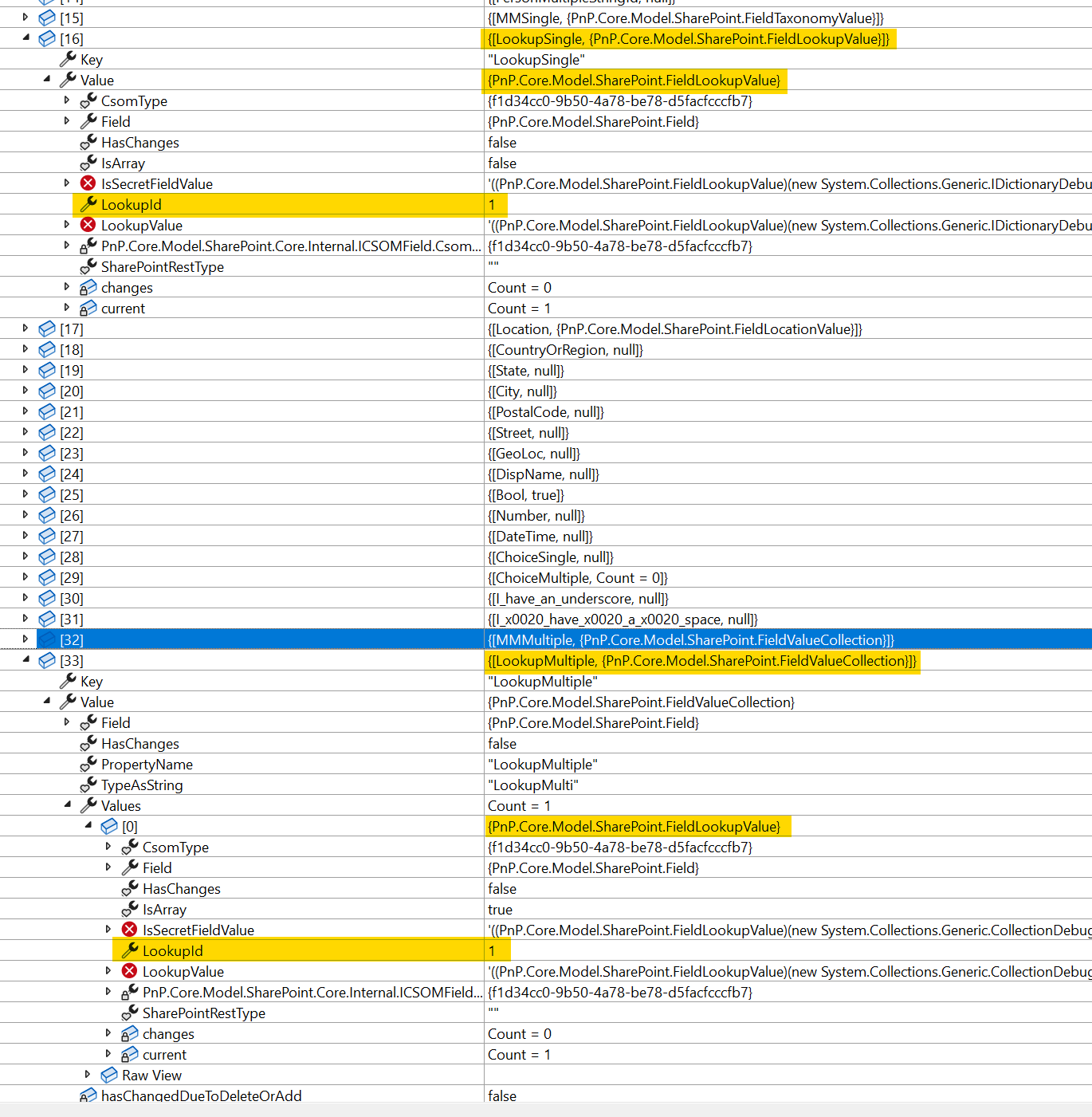The image size is (1092, 1117).
Task: Click the wrench property icon beside LookupId
Action: click(x=88, y=205)
